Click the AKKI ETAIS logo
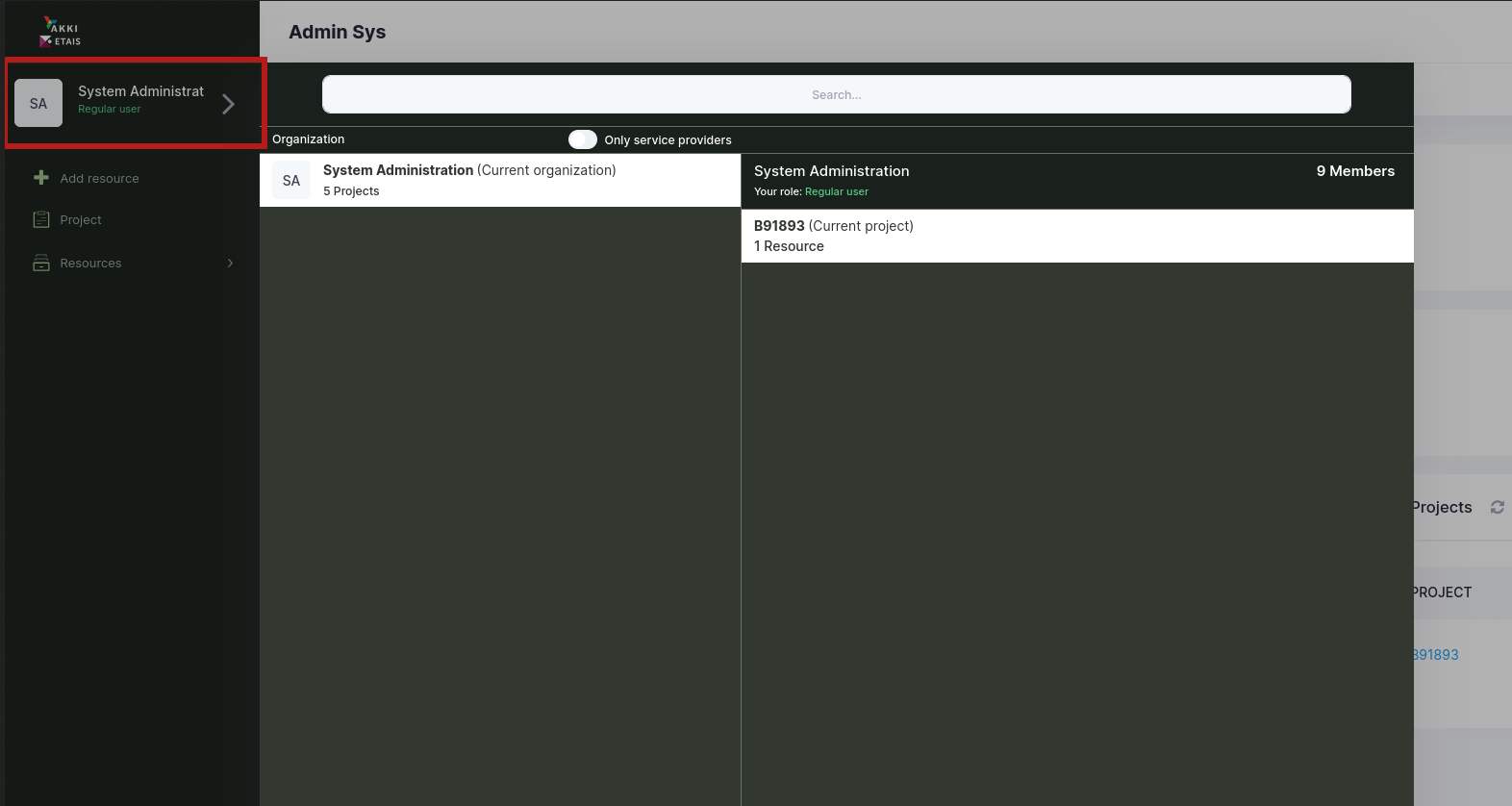 (x=61, y=33)
